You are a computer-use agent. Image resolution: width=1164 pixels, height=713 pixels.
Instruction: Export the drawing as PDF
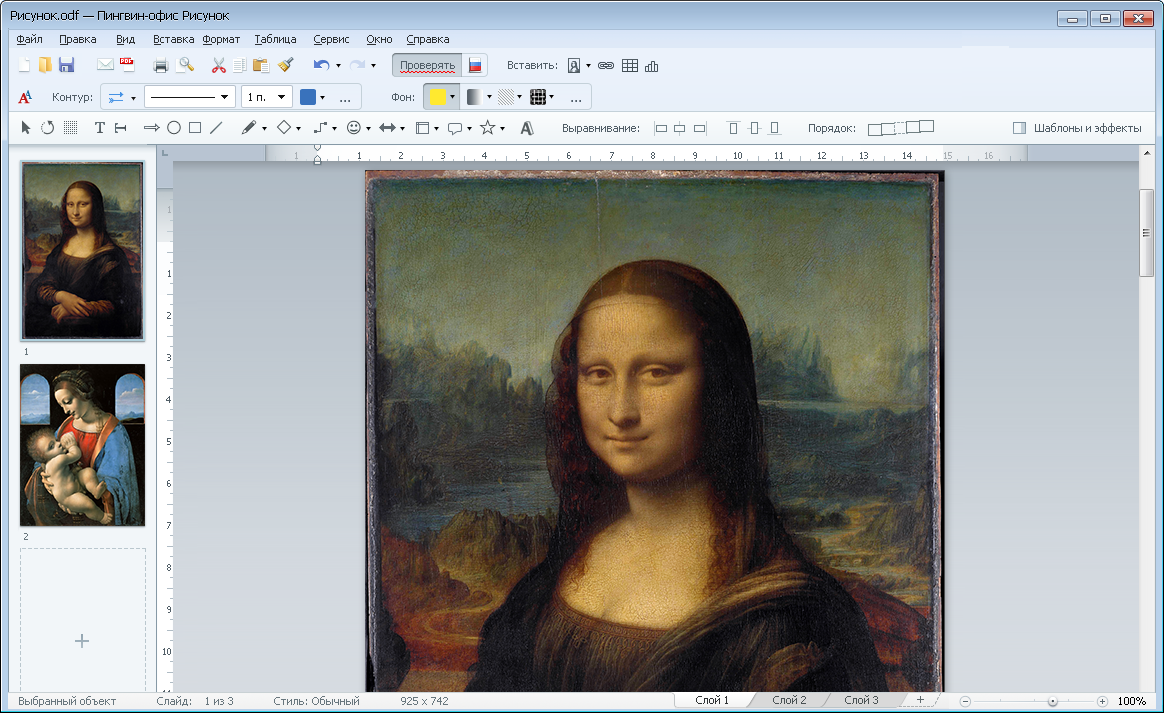tap(127, 66)
